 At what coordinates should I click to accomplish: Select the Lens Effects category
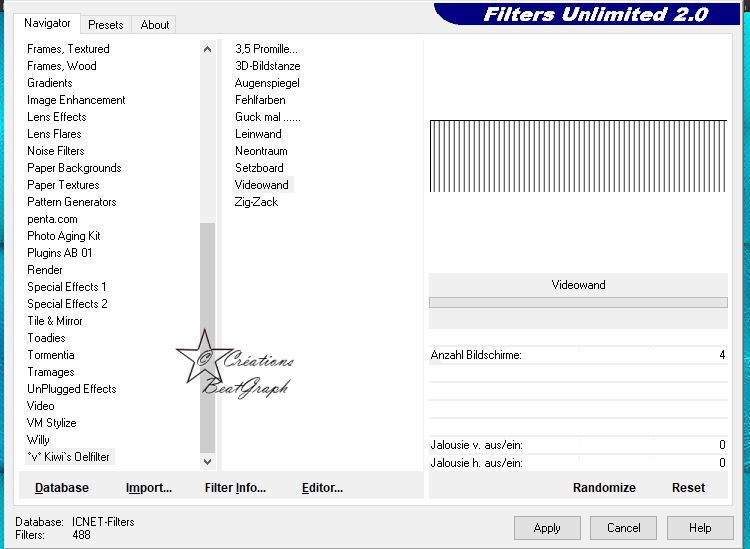pos(56,117)
